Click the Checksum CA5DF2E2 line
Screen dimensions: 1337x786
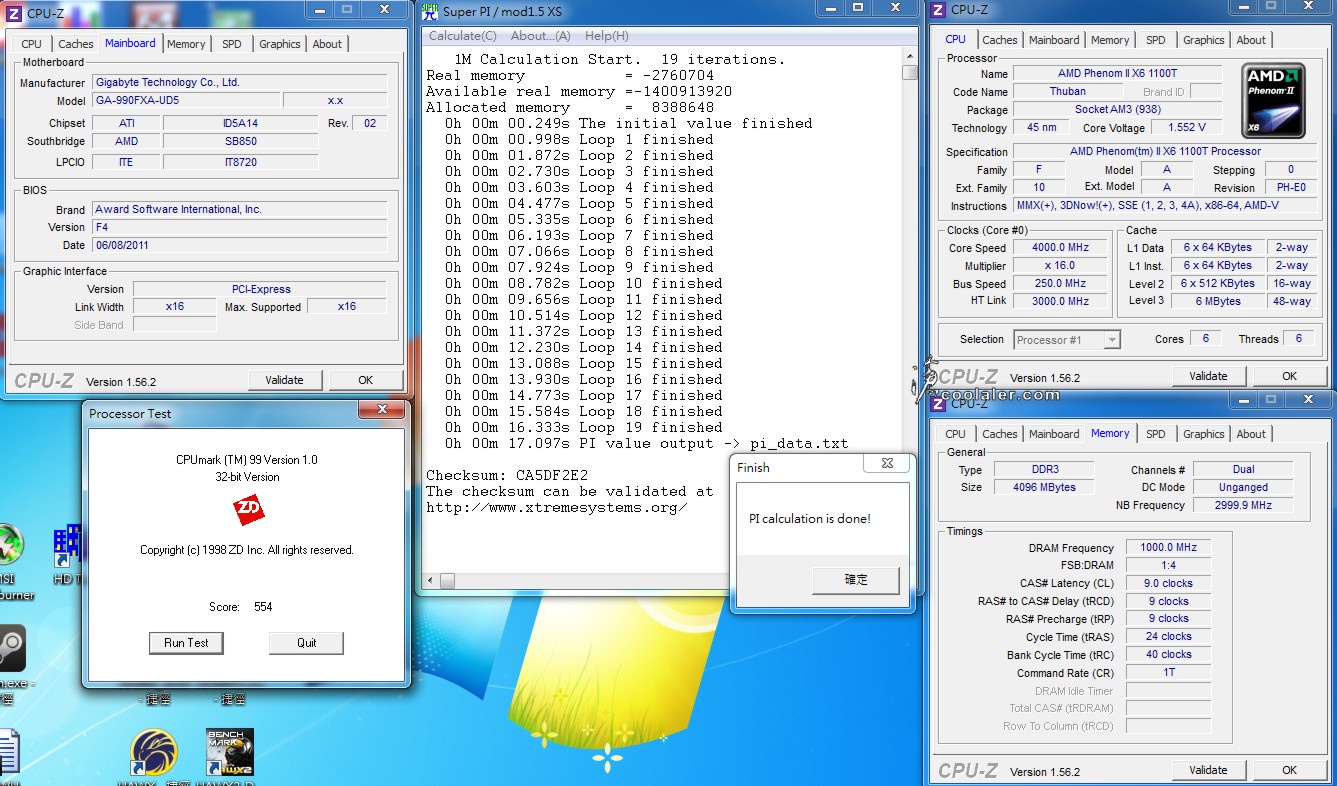tap(507, 475)
